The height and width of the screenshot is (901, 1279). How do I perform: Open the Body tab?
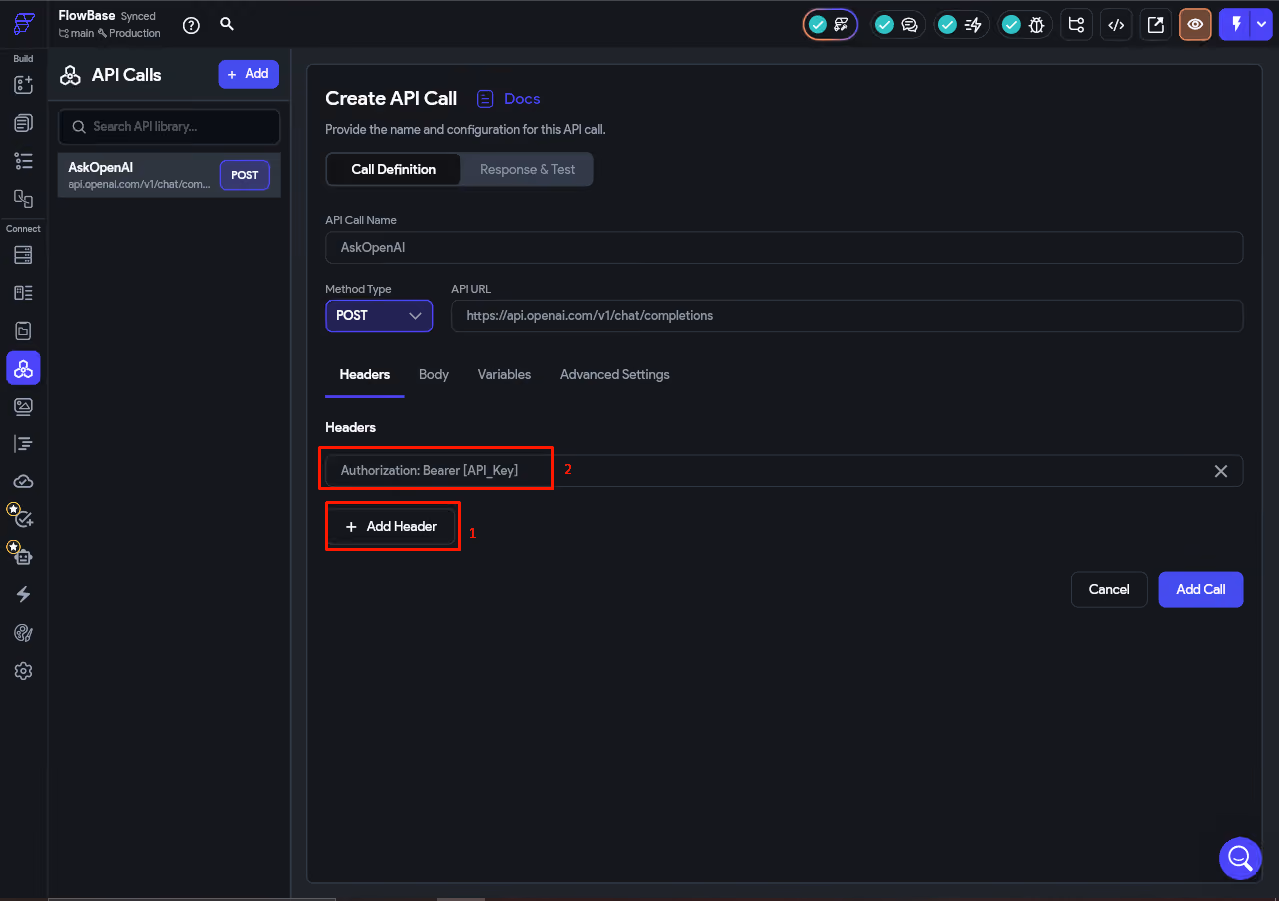pos(434,374)
